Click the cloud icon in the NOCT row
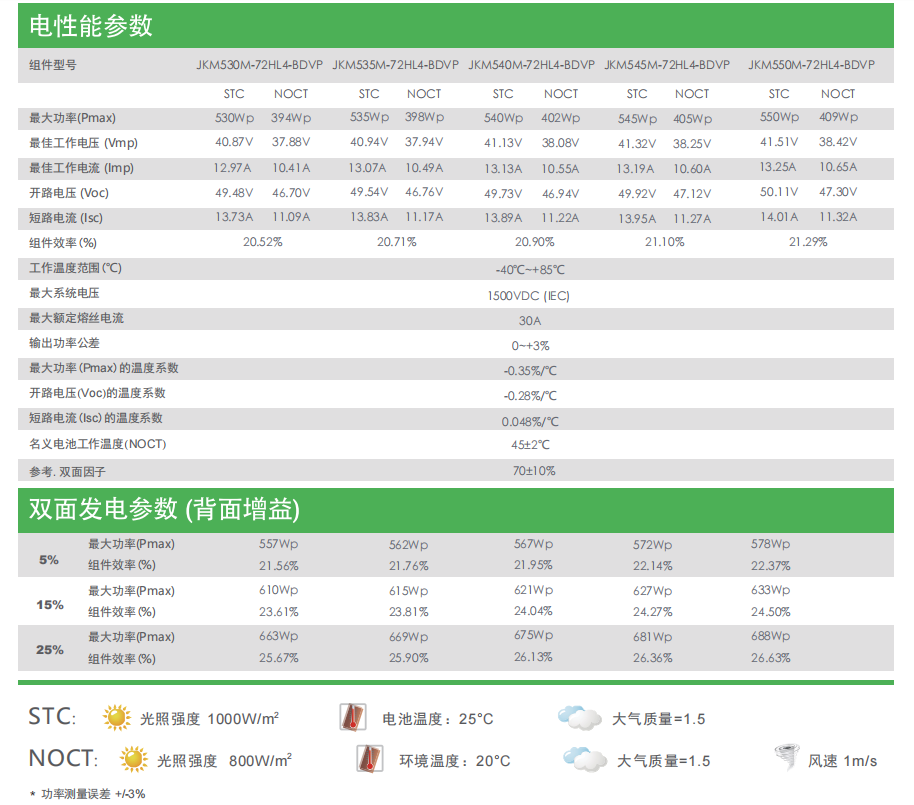Image resolution: width=914 pixels, height=805 pixels. pos(584,760)
